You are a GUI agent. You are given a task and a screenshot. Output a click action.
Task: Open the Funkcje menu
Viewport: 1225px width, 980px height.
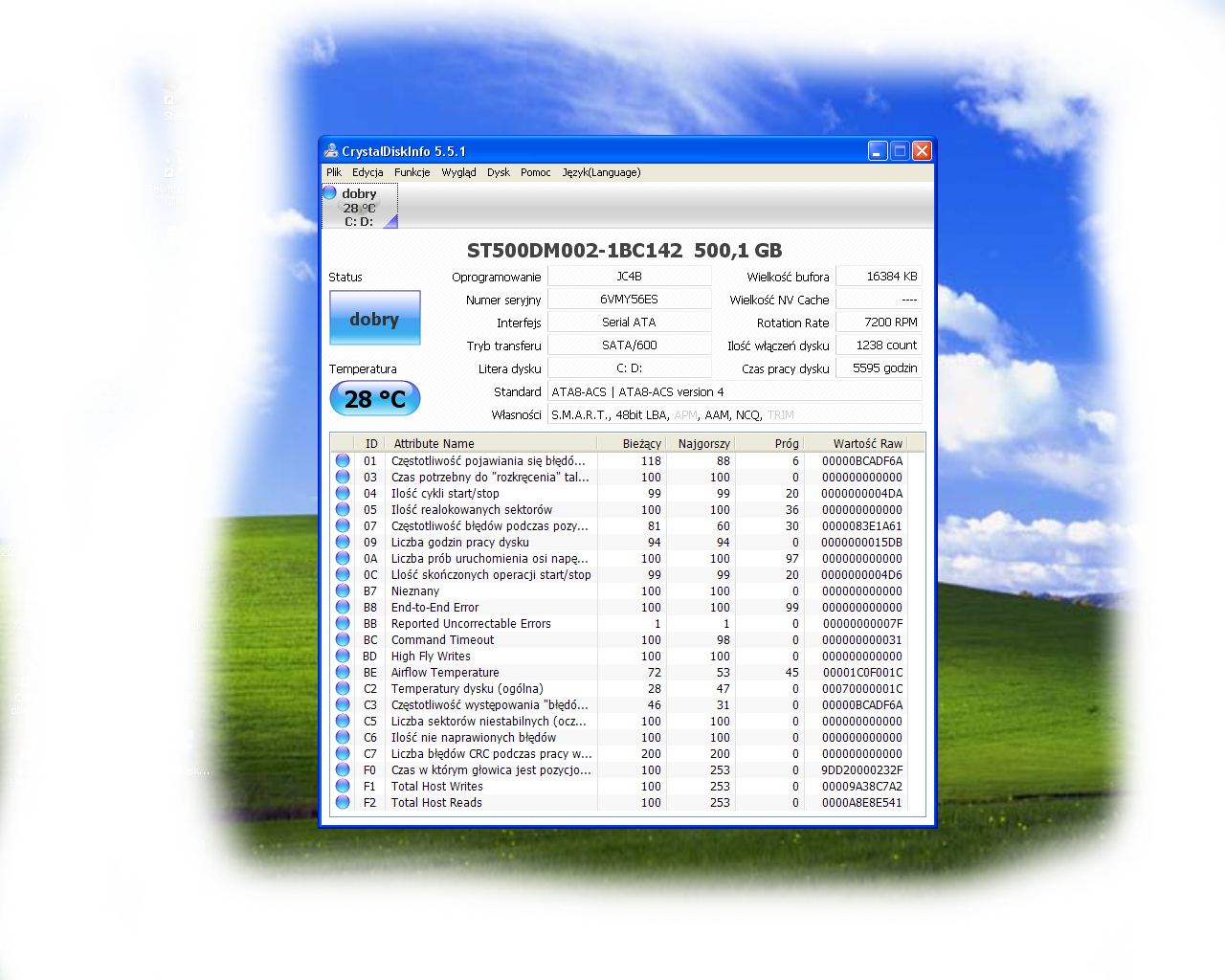coord(412,172)
